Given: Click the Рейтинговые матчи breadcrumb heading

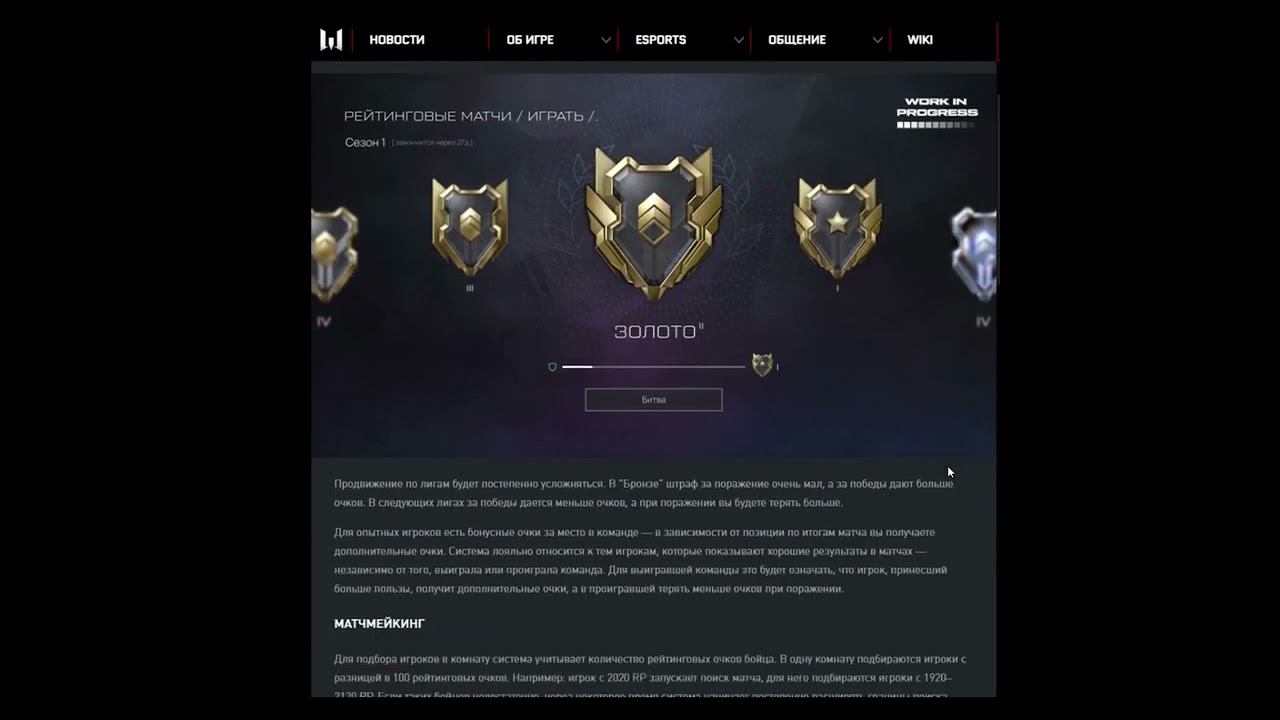Looking at the screenshot, I should tap(471, 116).
